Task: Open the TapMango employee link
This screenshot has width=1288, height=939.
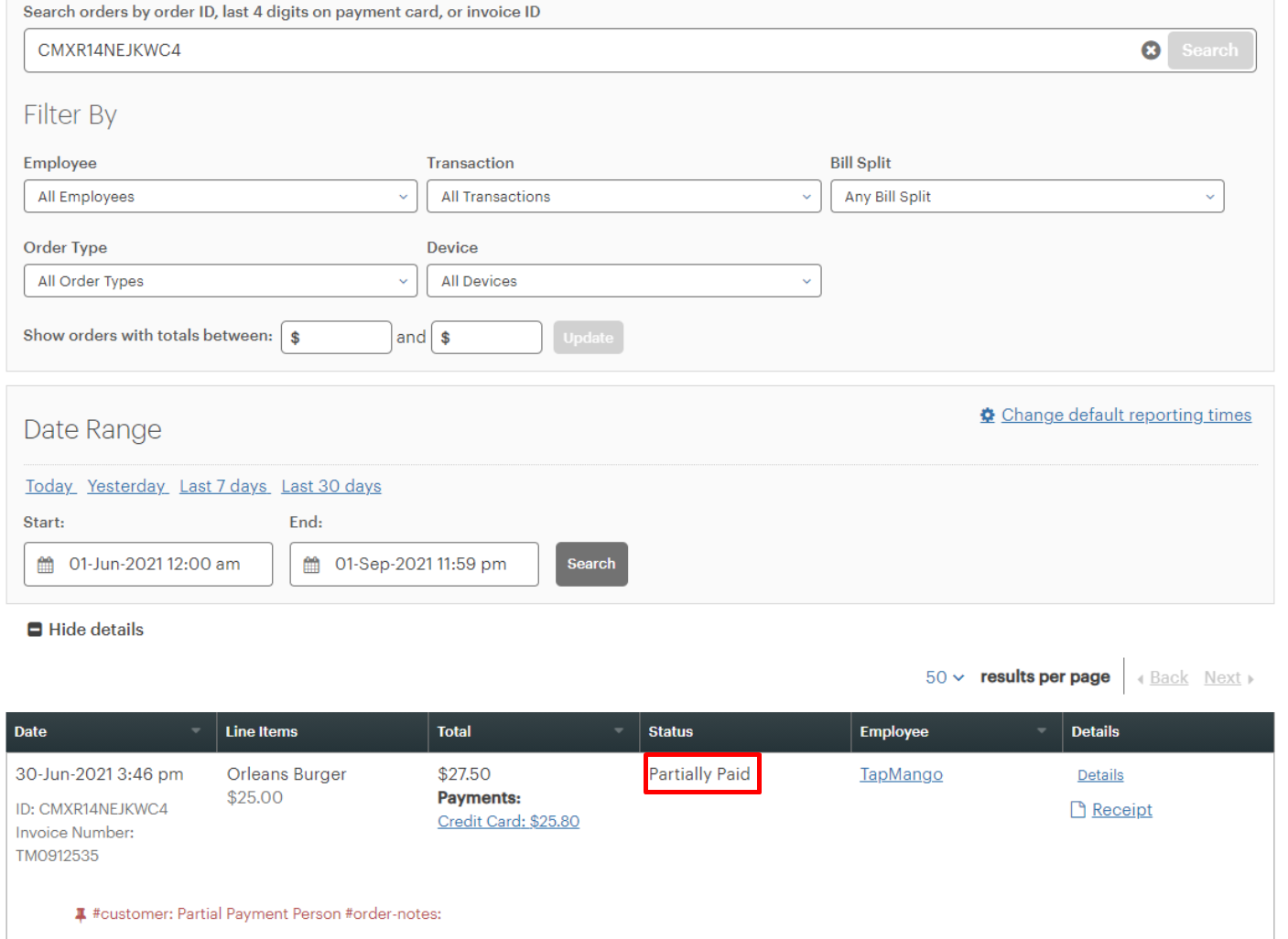Action: point(901,774)
